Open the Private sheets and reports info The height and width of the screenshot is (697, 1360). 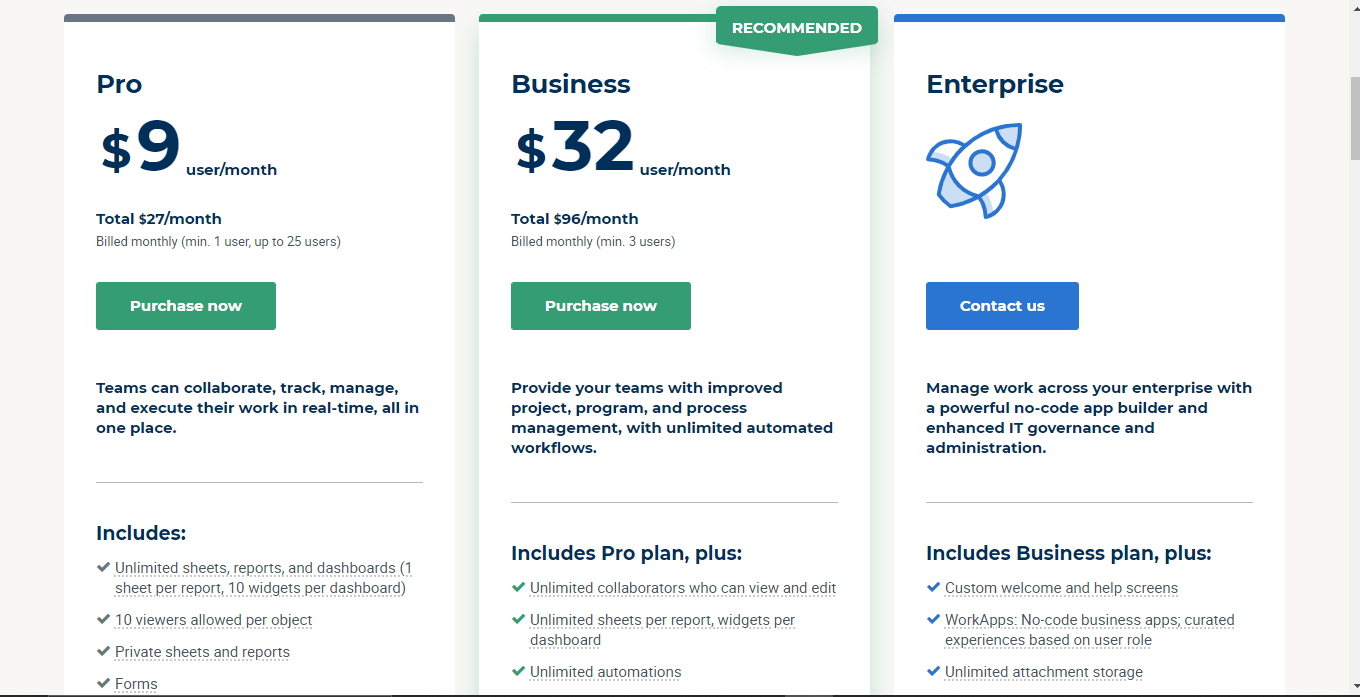tap(202, 652)
